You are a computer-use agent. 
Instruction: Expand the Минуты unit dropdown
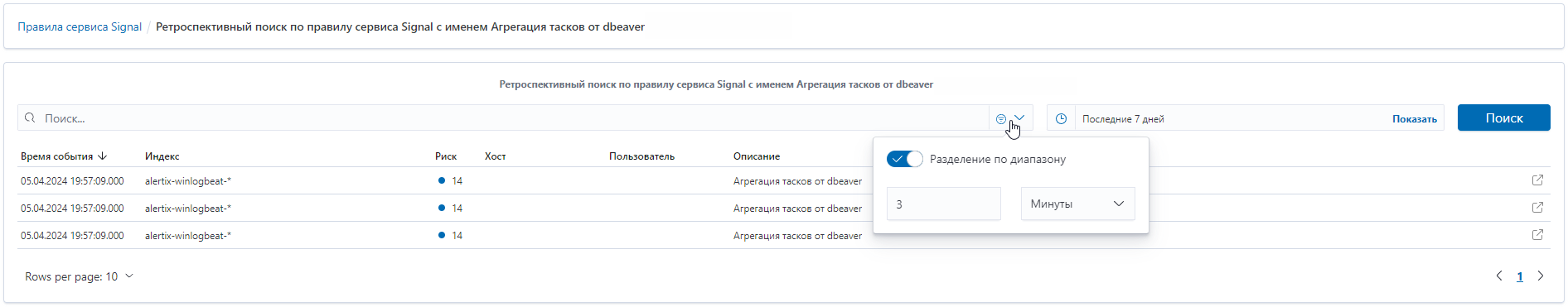click(1077, 204)
